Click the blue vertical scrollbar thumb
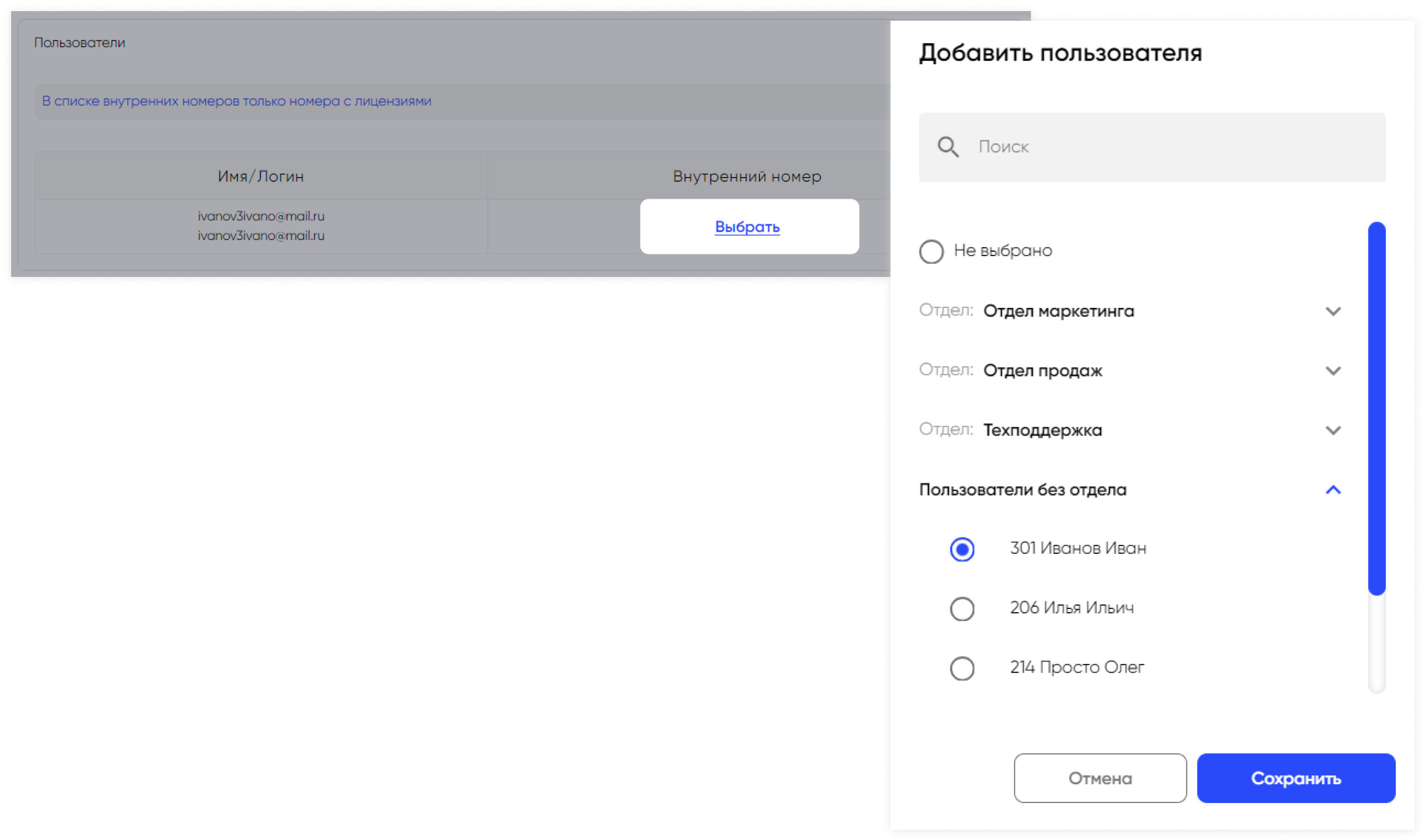The width and height of the screenshot is (1424, 840). (1376, 409)
